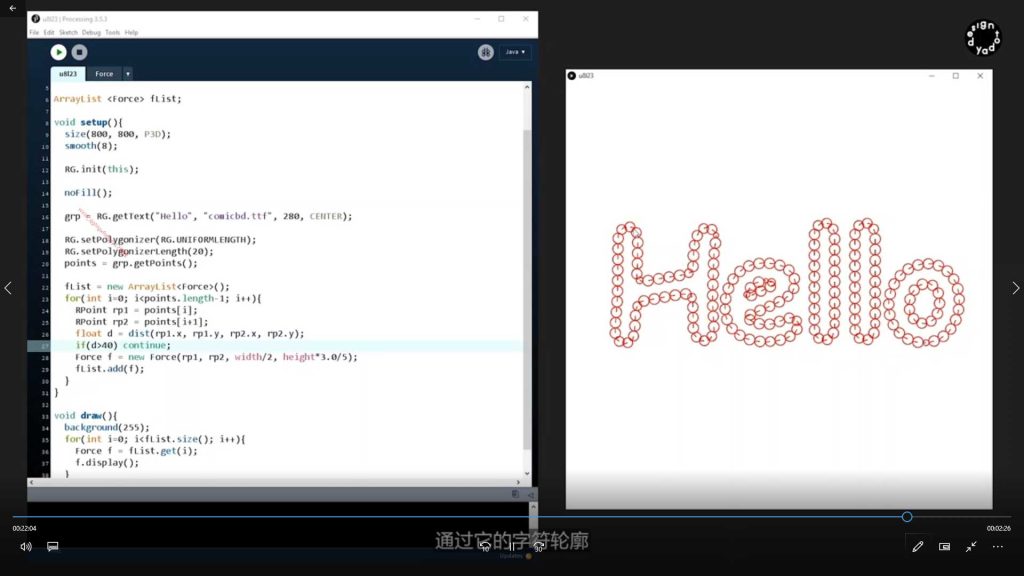Exit fullscreen video mode
Screen dimensions: 1024x576
point(971,547)
